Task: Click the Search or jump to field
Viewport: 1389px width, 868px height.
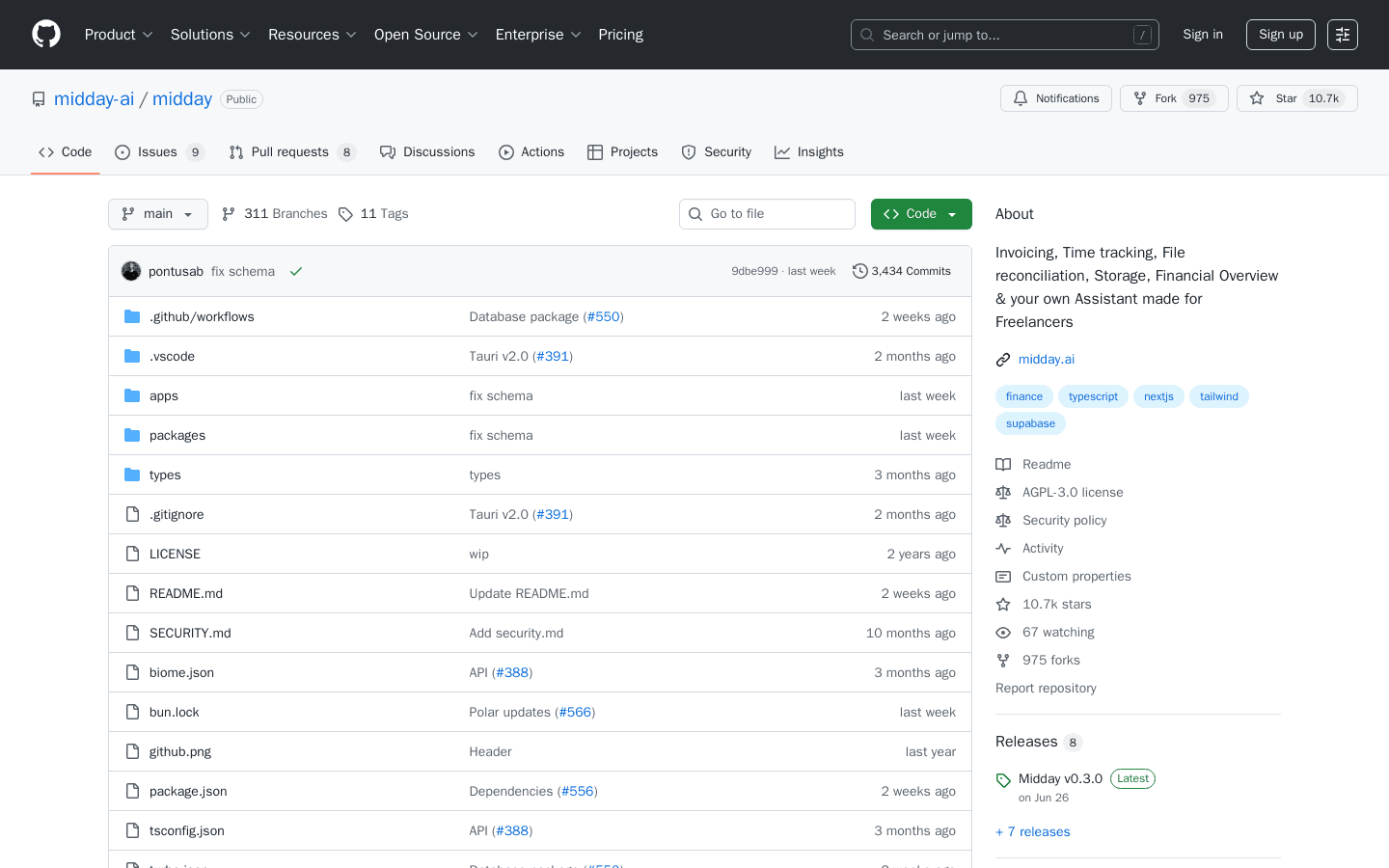Action: point(1005,35)
